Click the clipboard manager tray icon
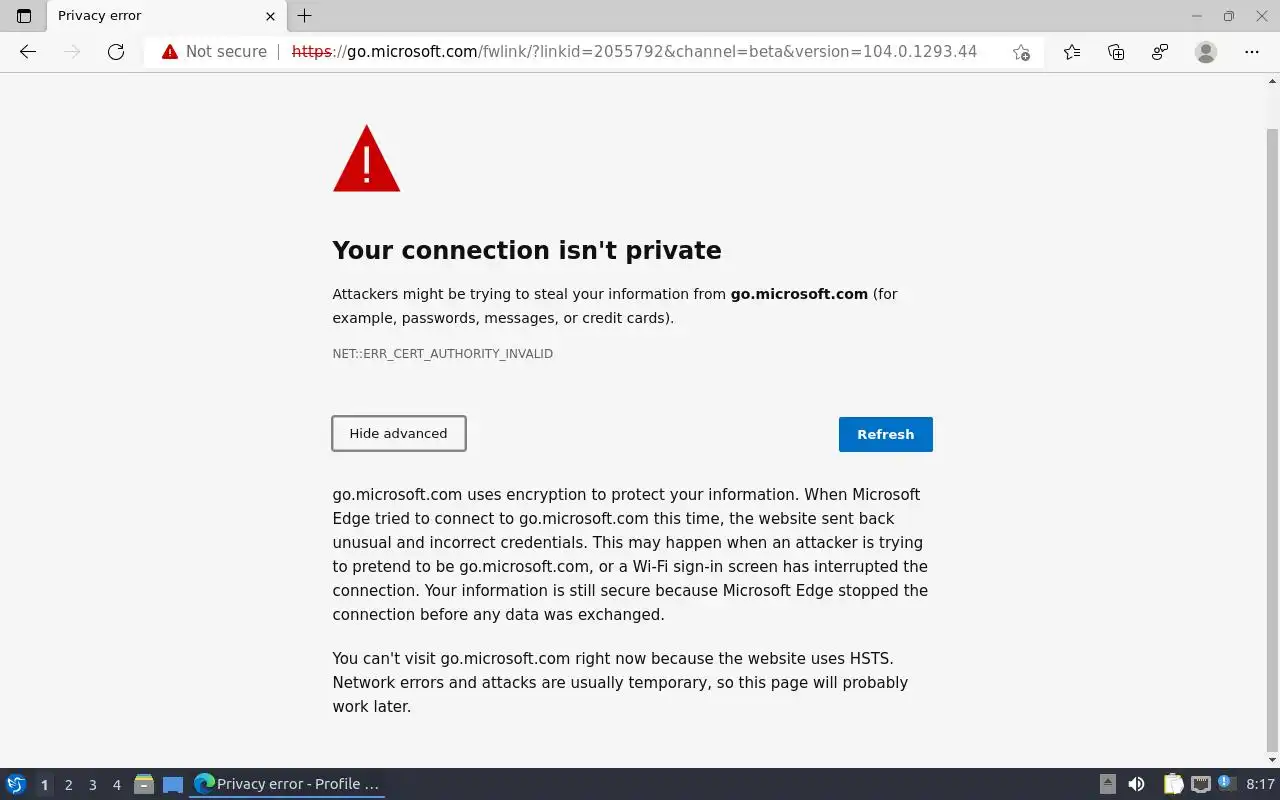 click(1173, 784)
